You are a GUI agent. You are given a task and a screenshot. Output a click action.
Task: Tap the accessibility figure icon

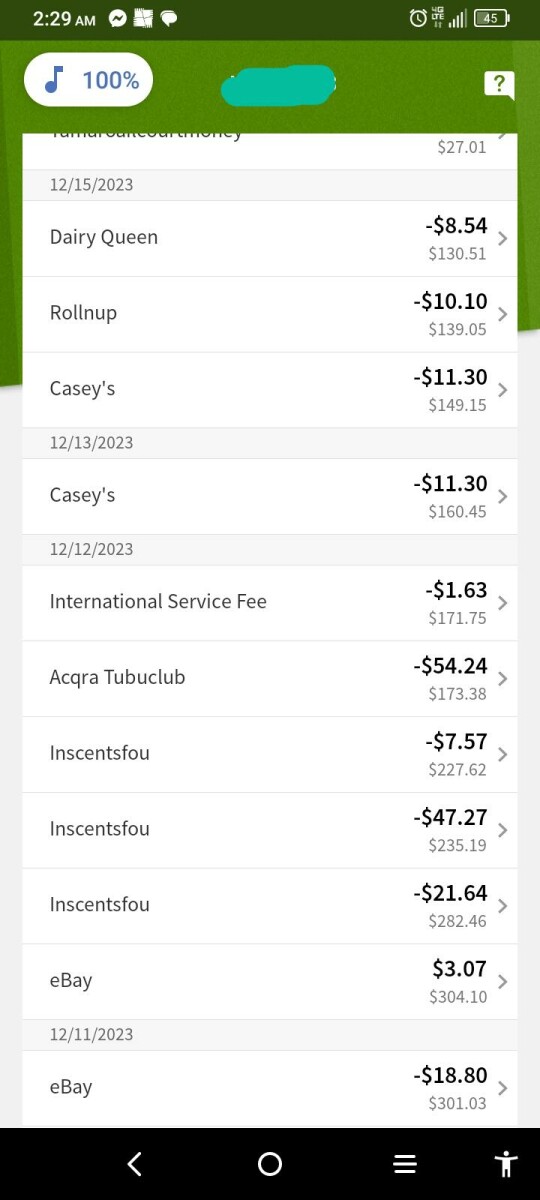(507, 1163)
